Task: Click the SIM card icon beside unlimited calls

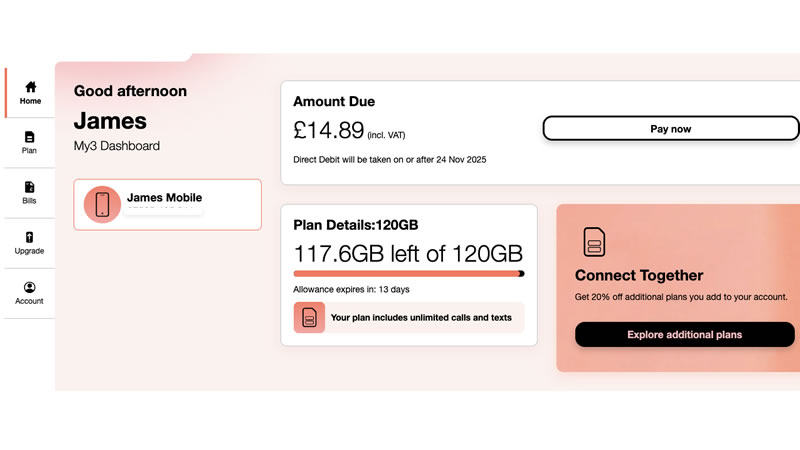Action: point(309,318)
